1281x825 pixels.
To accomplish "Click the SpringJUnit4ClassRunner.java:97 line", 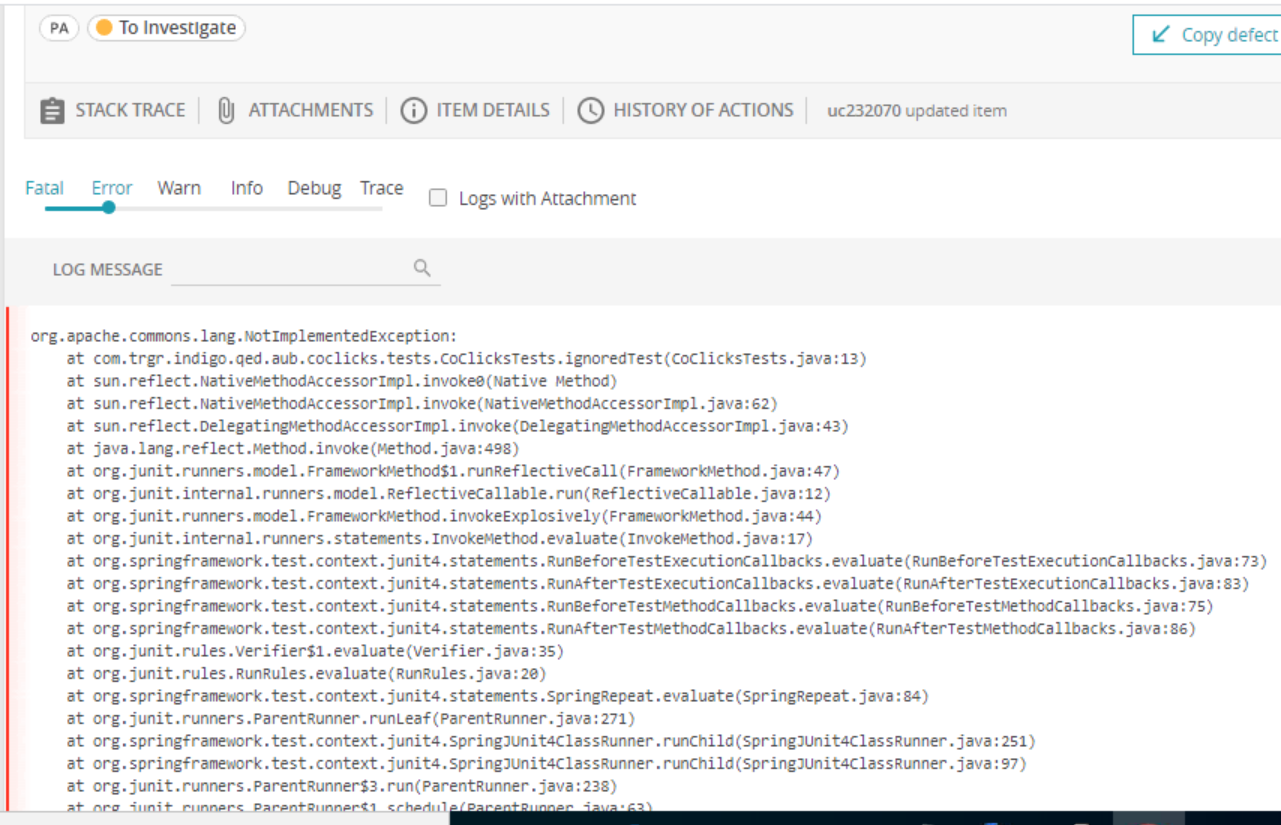I will 547,764.
